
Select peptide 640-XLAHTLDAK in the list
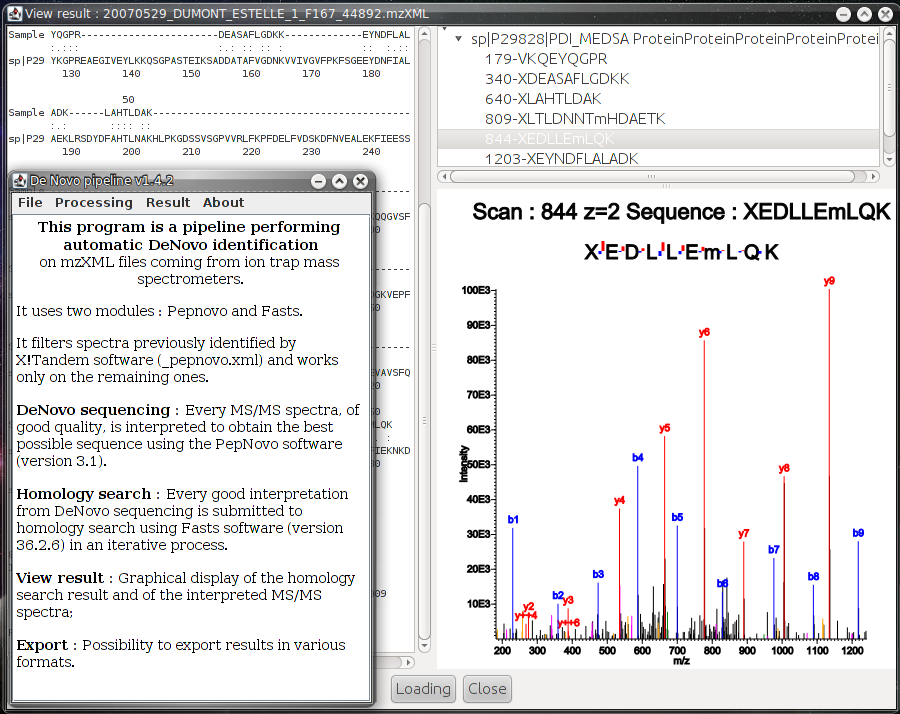point(542,99)
